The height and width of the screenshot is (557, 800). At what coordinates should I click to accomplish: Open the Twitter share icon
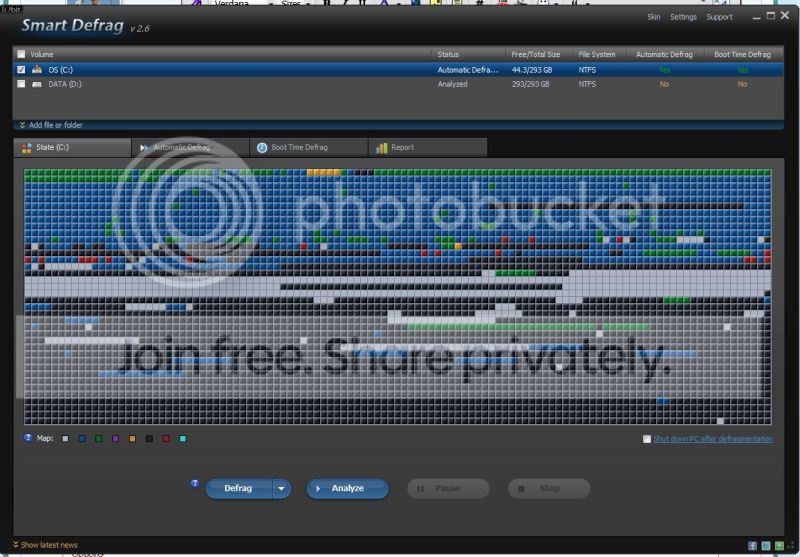coord(766,546)
